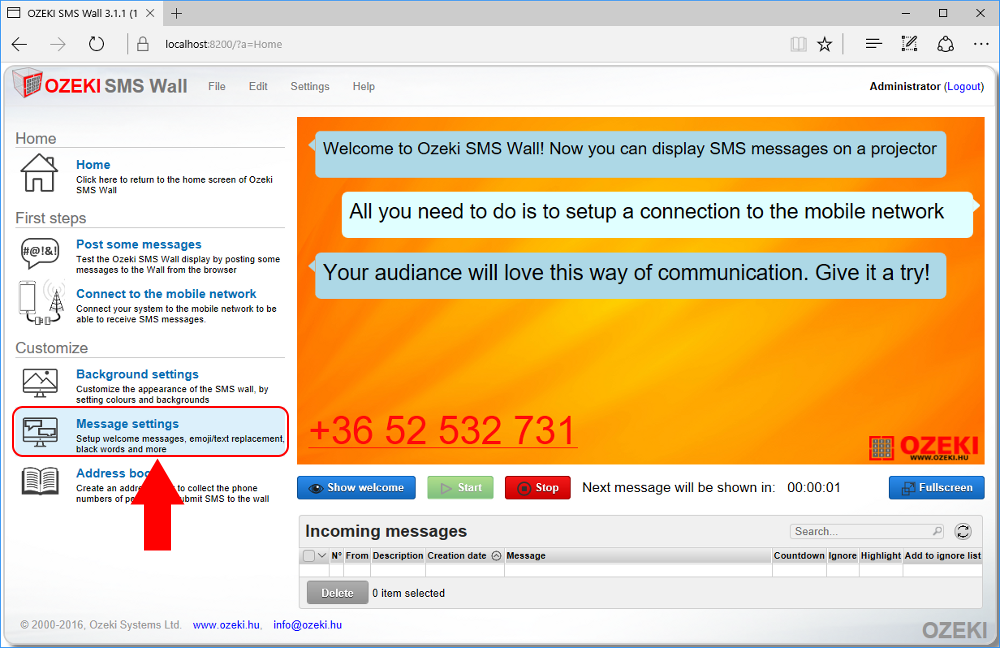Click the 'Welcome to Ozeki SMS Wall' message bubble

click(x=630, y=154)
